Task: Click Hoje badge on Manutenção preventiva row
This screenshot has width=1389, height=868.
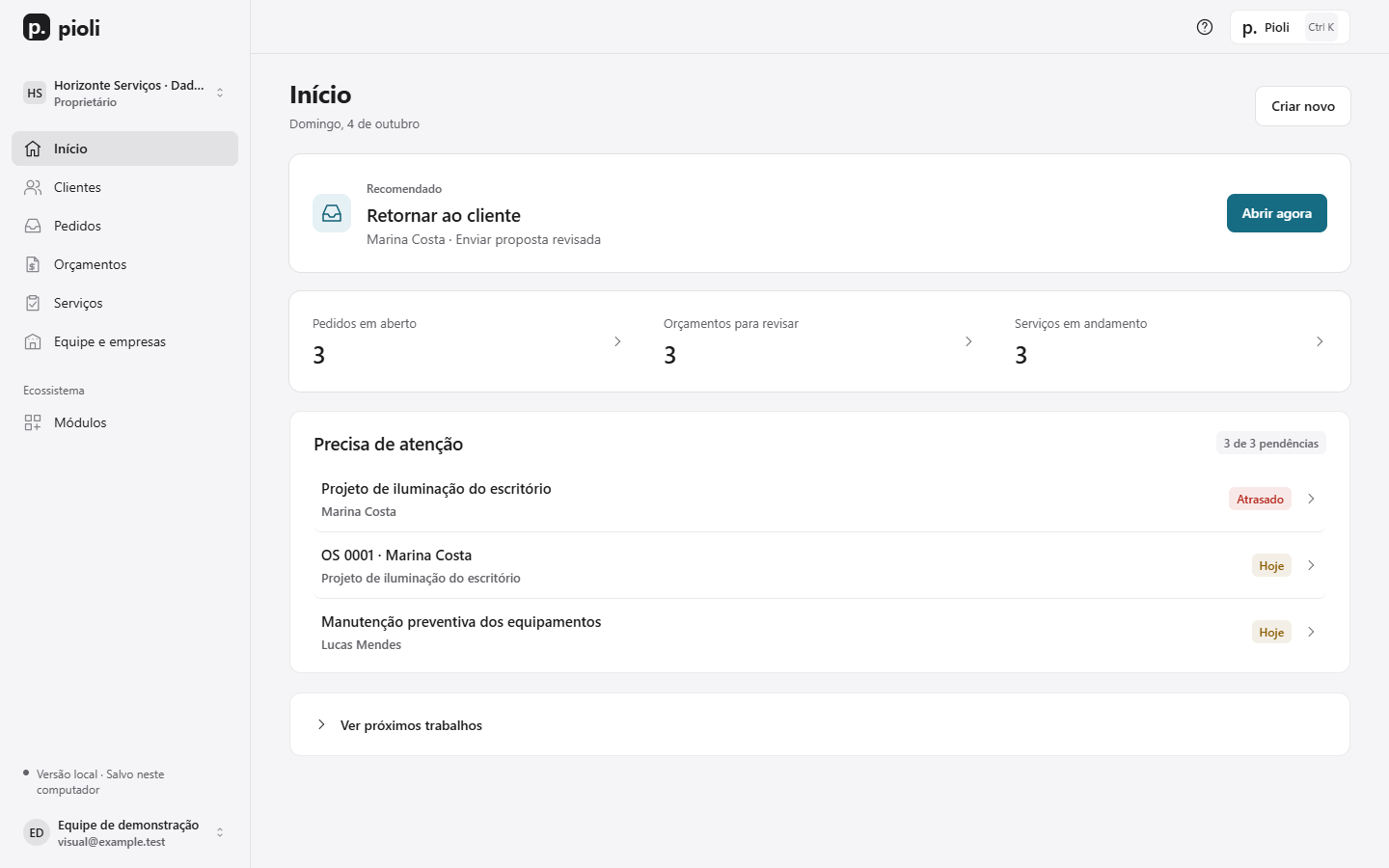Action: 1271,632
